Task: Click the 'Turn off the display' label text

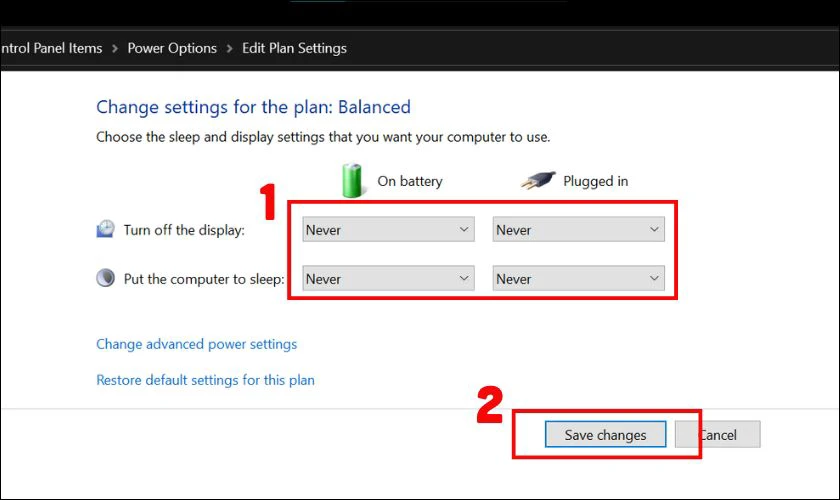Action: click(x=184, y=230)
